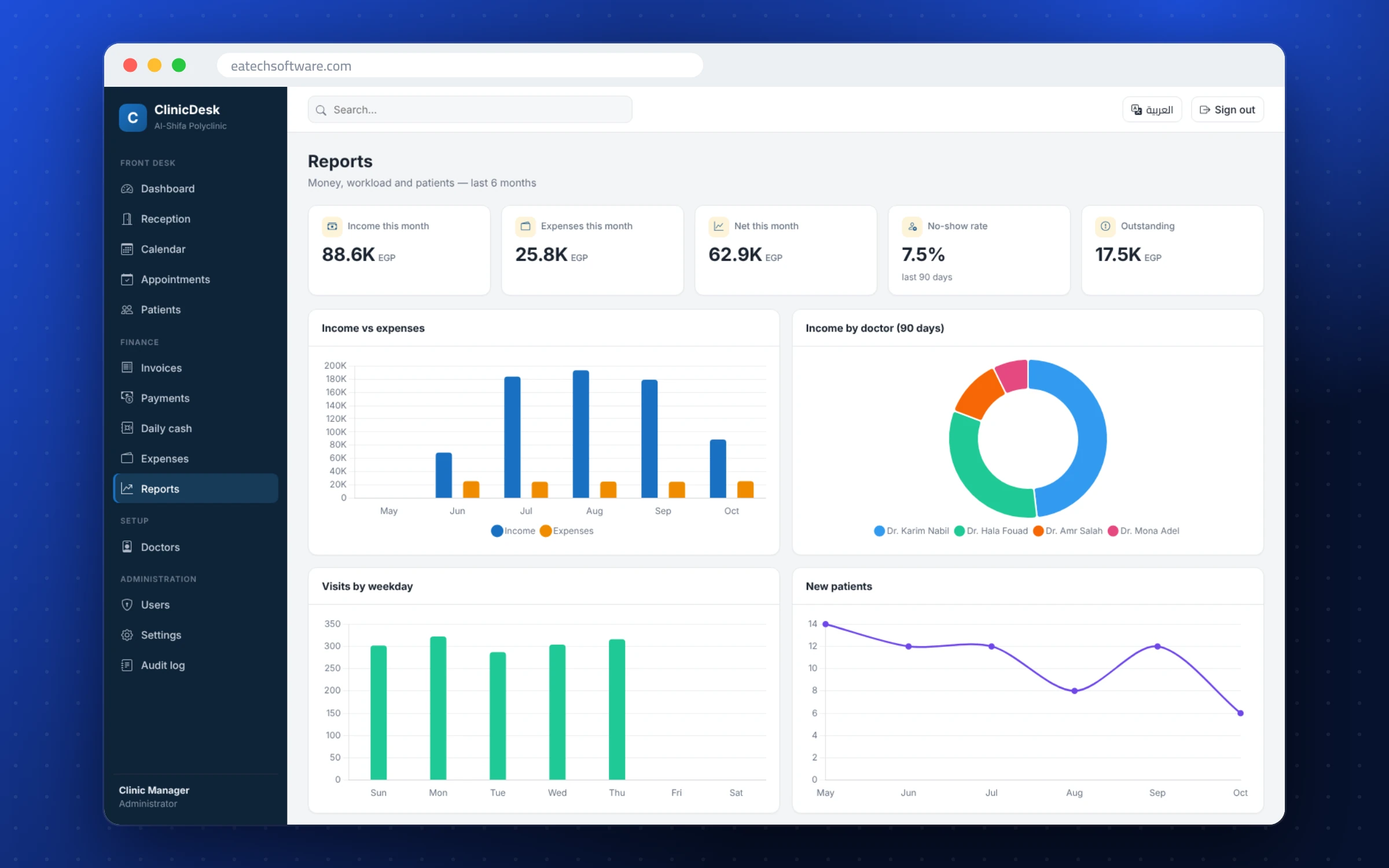Open the Dashboard sidebar item
The height and width of the screenshot is (868, 1389).
196,189
